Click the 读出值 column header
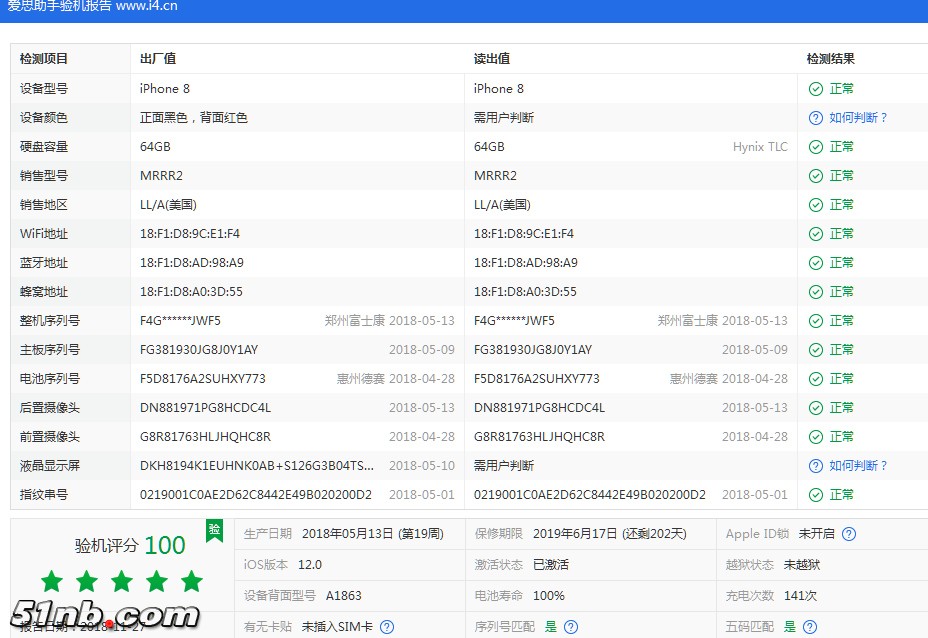Viewport: 928px width, 638px height. (x=492, y=59)
